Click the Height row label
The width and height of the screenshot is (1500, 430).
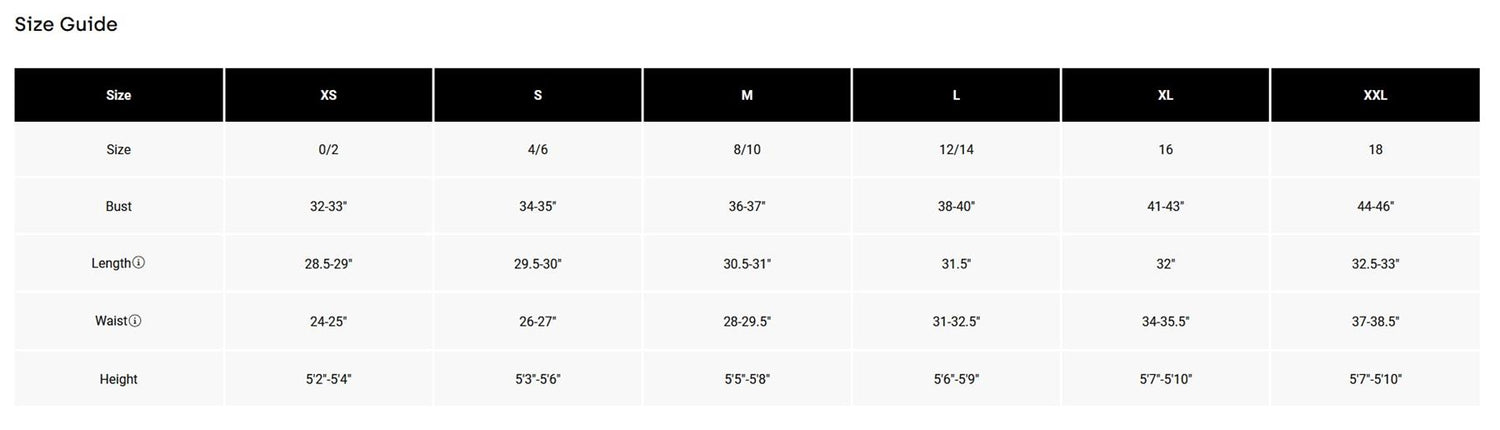pyautogui.click(x=119, y=379)
